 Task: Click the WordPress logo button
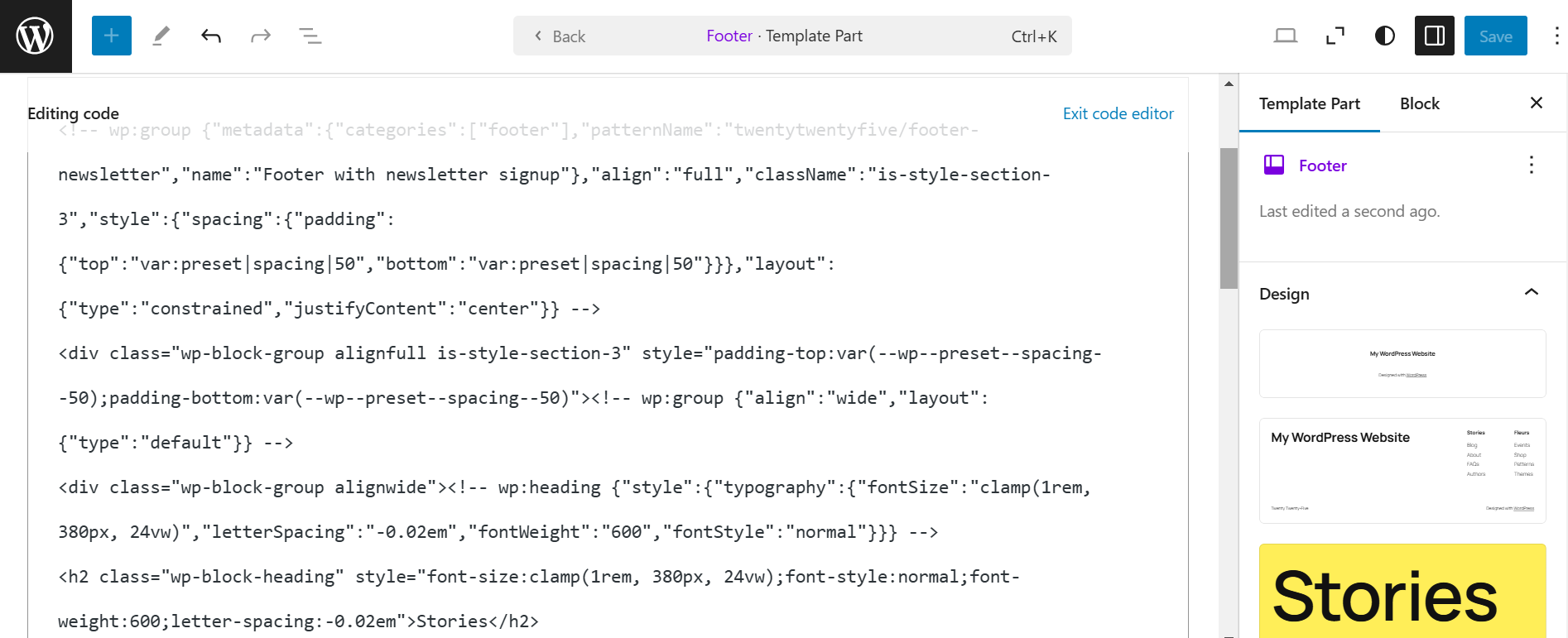click(36, 36)
